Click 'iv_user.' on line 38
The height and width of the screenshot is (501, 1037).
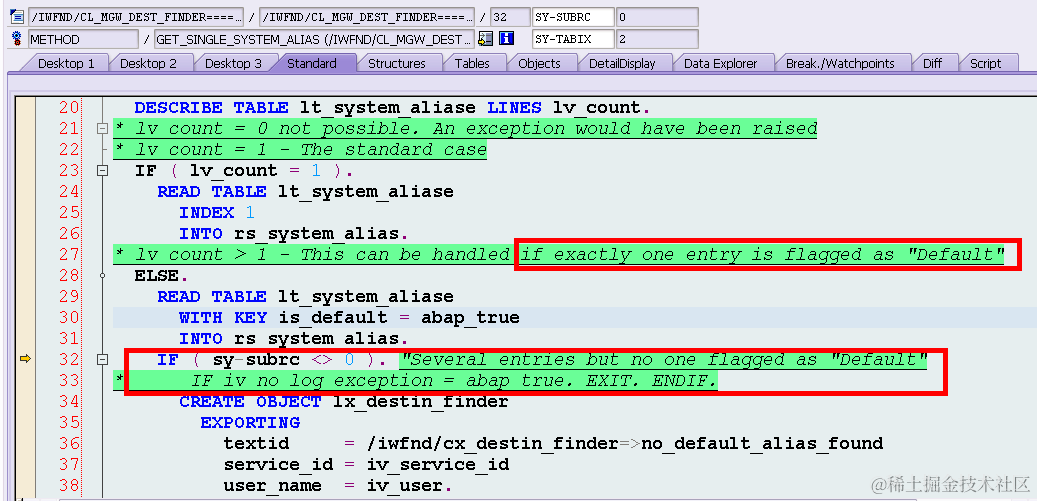409,485
